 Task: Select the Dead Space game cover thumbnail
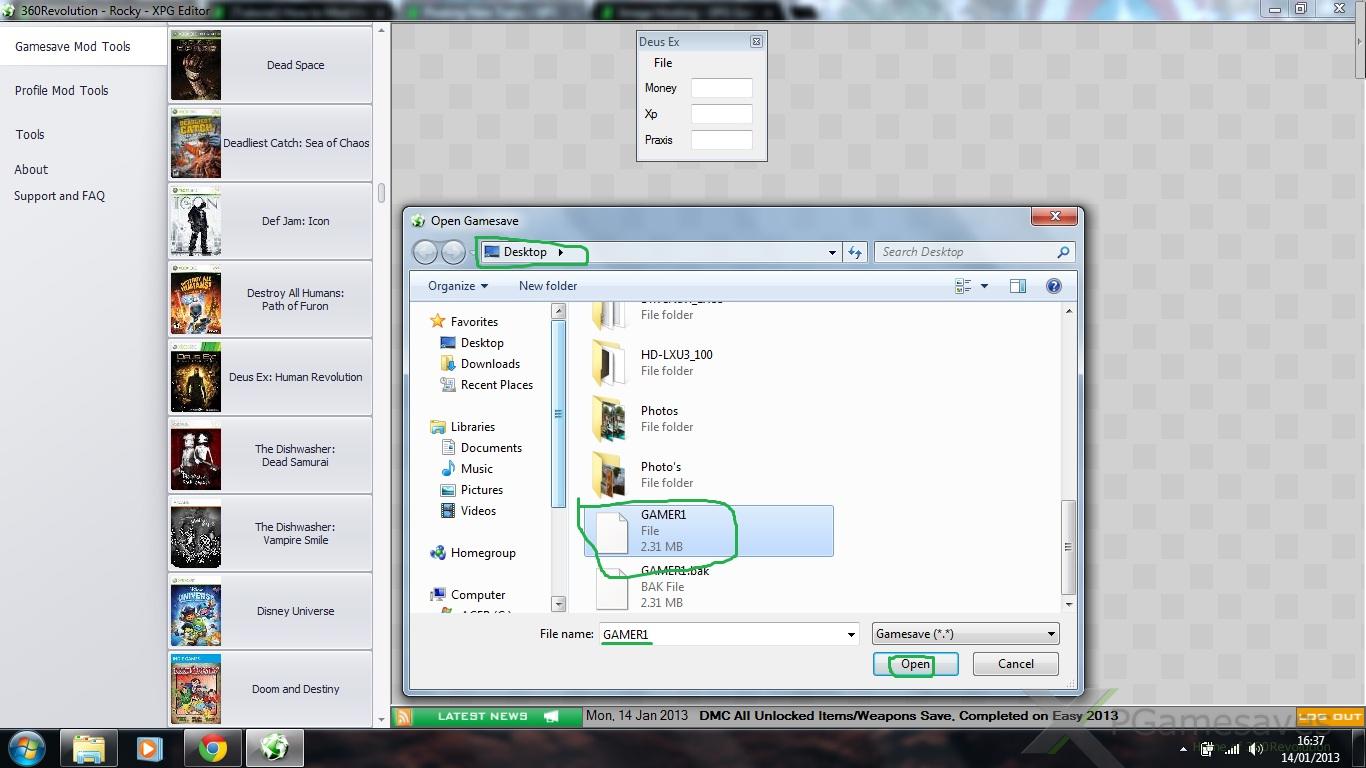tap(196, 65)
